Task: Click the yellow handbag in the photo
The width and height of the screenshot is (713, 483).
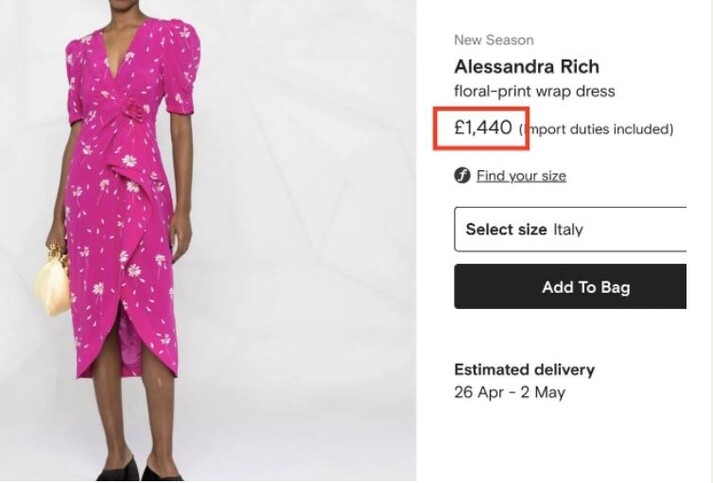Action: pyautogui.click(x=53, y=283)
